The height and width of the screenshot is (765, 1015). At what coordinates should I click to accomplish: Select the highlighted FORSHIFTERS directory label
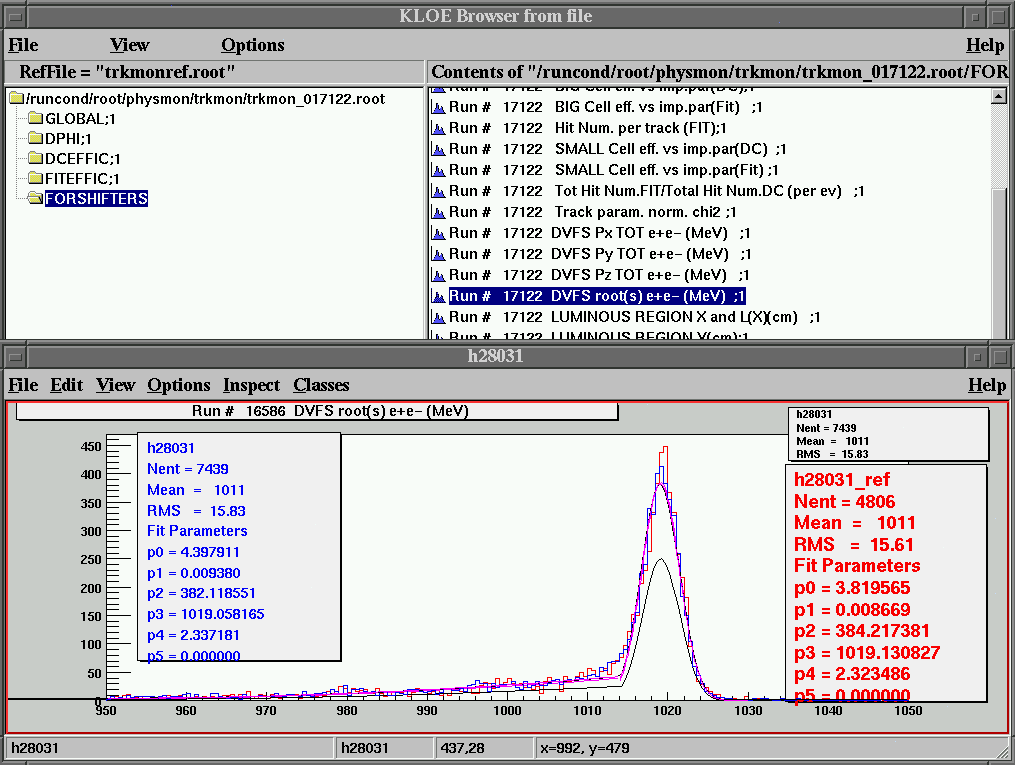tap(96, 198)
